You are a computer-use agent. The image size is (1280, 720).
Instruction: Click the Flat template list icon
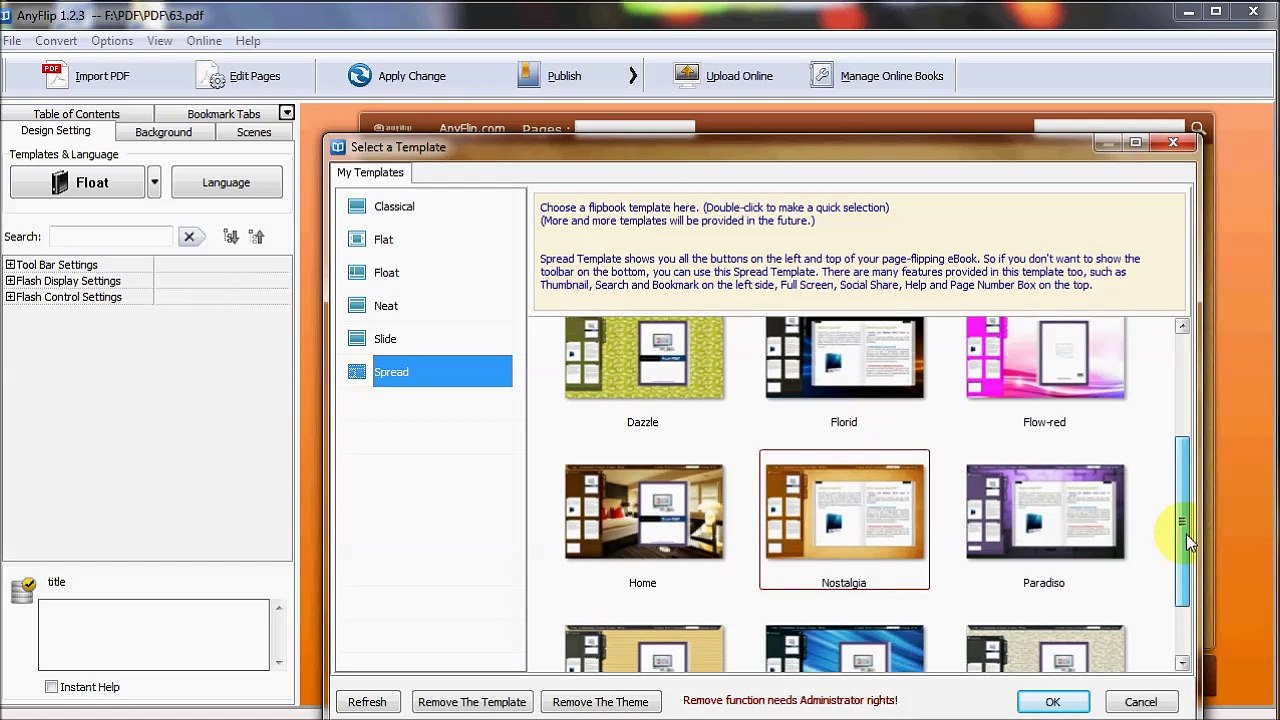[x=357, y=239]
